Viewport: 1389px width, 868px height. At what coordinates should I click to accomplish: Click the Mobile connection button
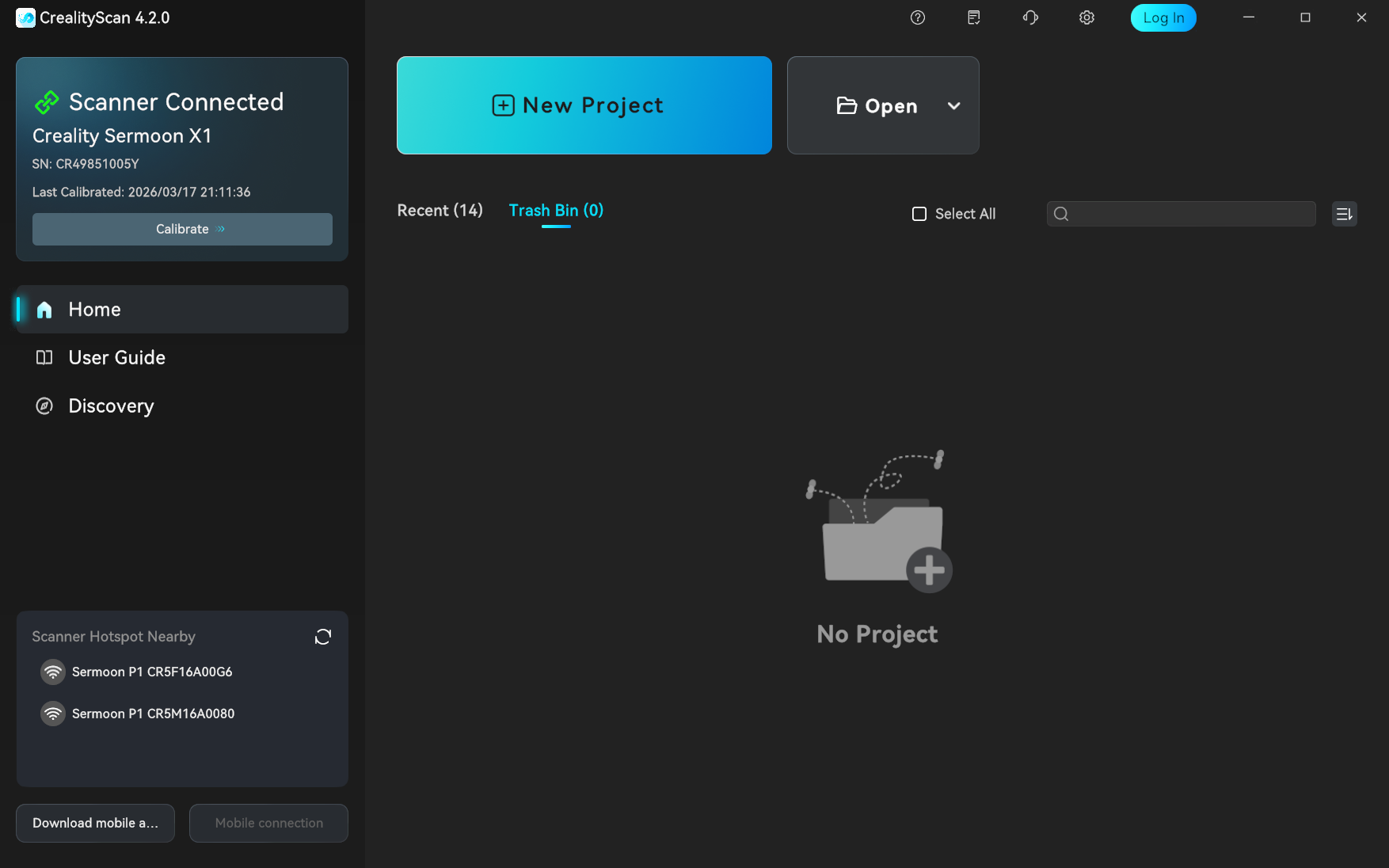268,823
